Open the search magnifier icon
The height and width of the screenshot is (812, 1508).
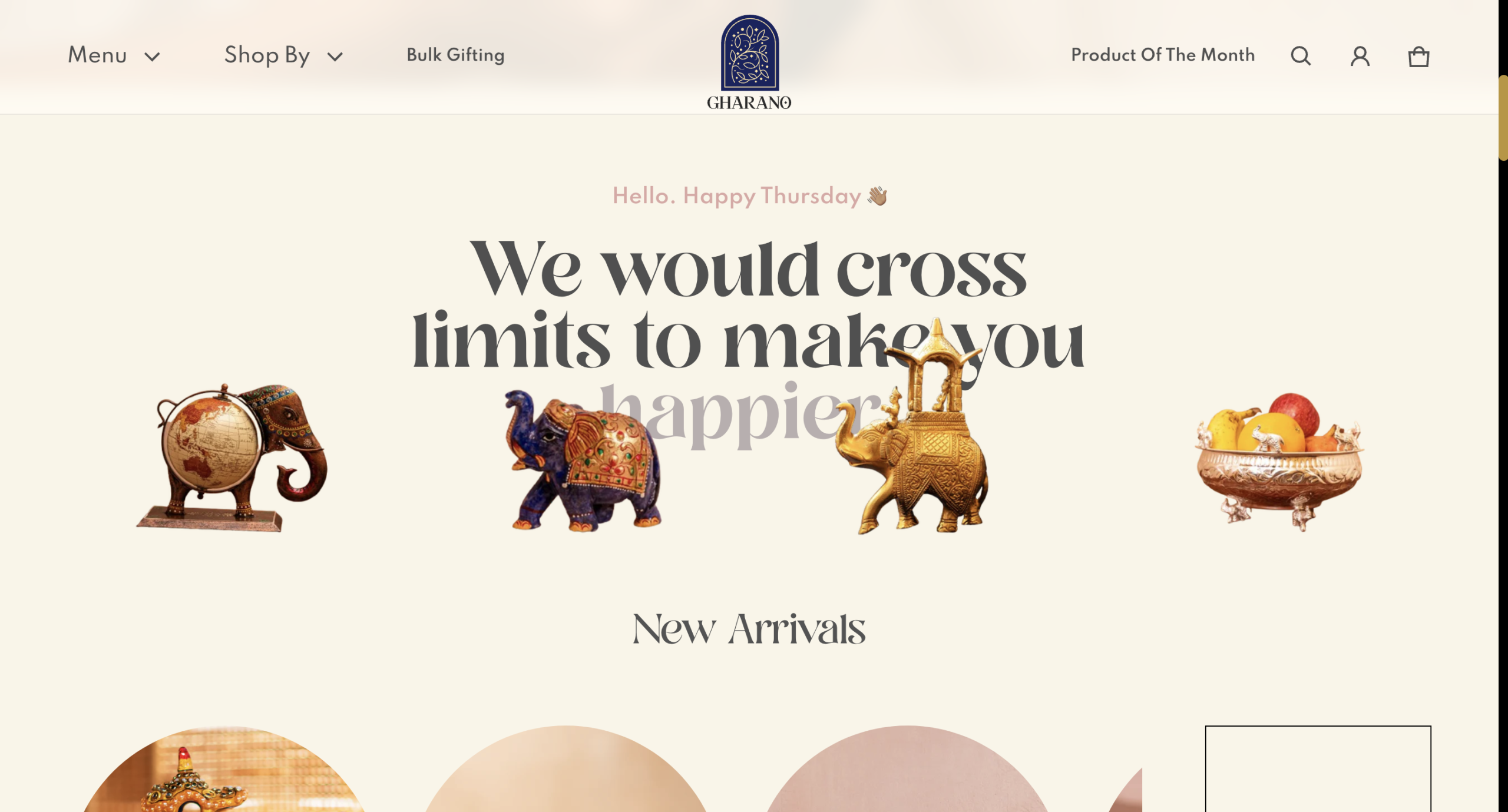click(x=1301, y=57)
